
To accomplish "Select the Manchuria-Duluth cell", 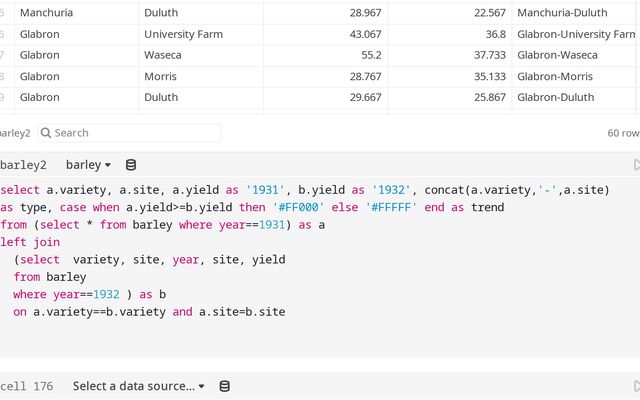I will coord(562,13).
